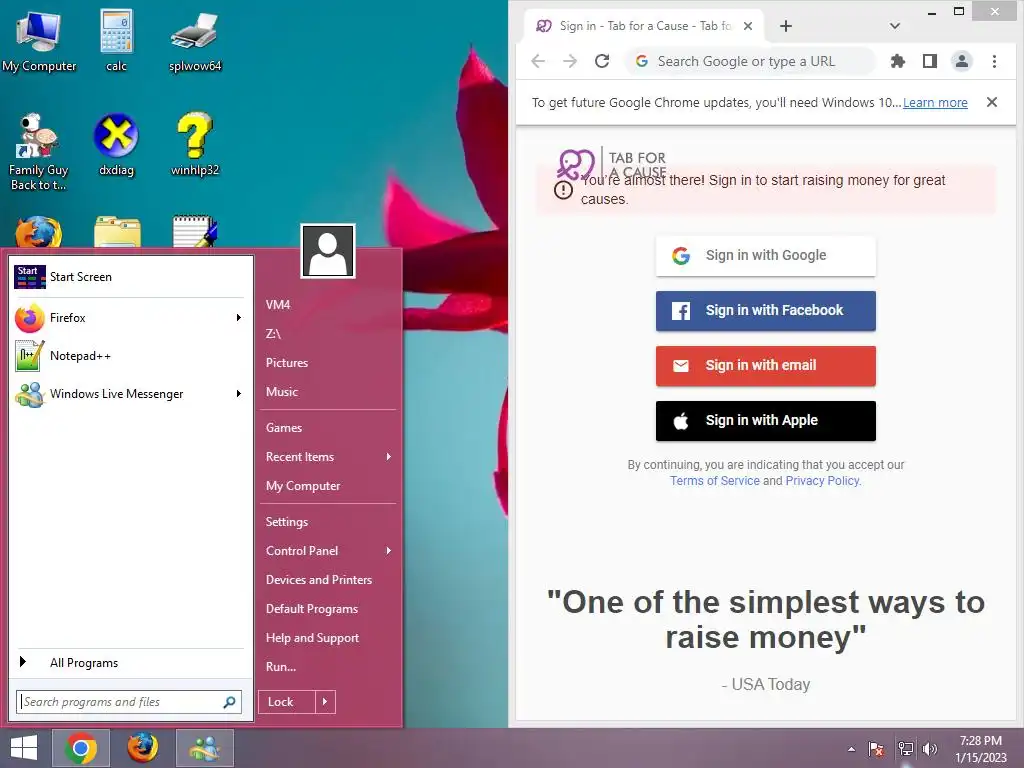
Task: Open Control Panel in the Start menu
Action: [x=302, y=551]
